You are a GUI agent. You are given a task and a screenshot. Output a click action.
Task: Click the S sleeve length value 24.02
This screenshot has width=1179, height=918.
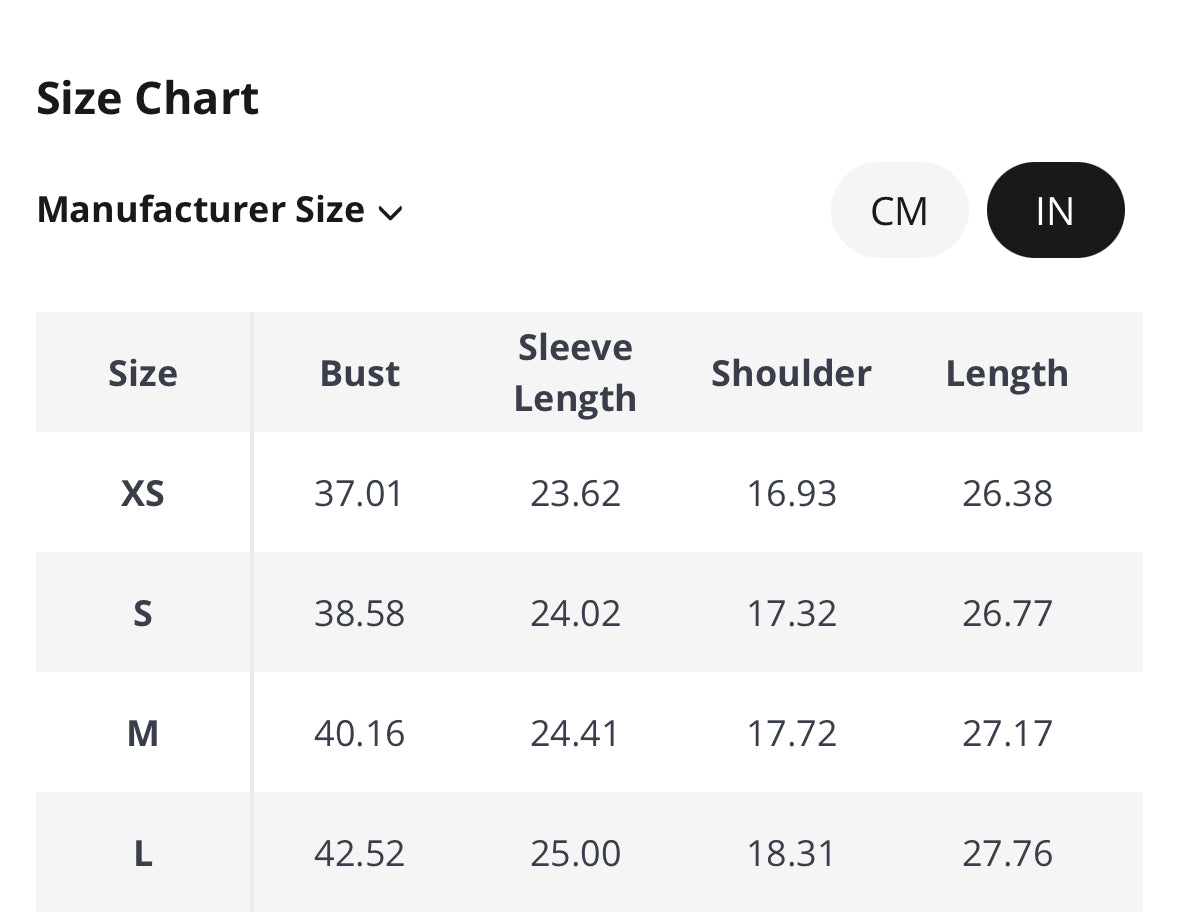(575, 613)
